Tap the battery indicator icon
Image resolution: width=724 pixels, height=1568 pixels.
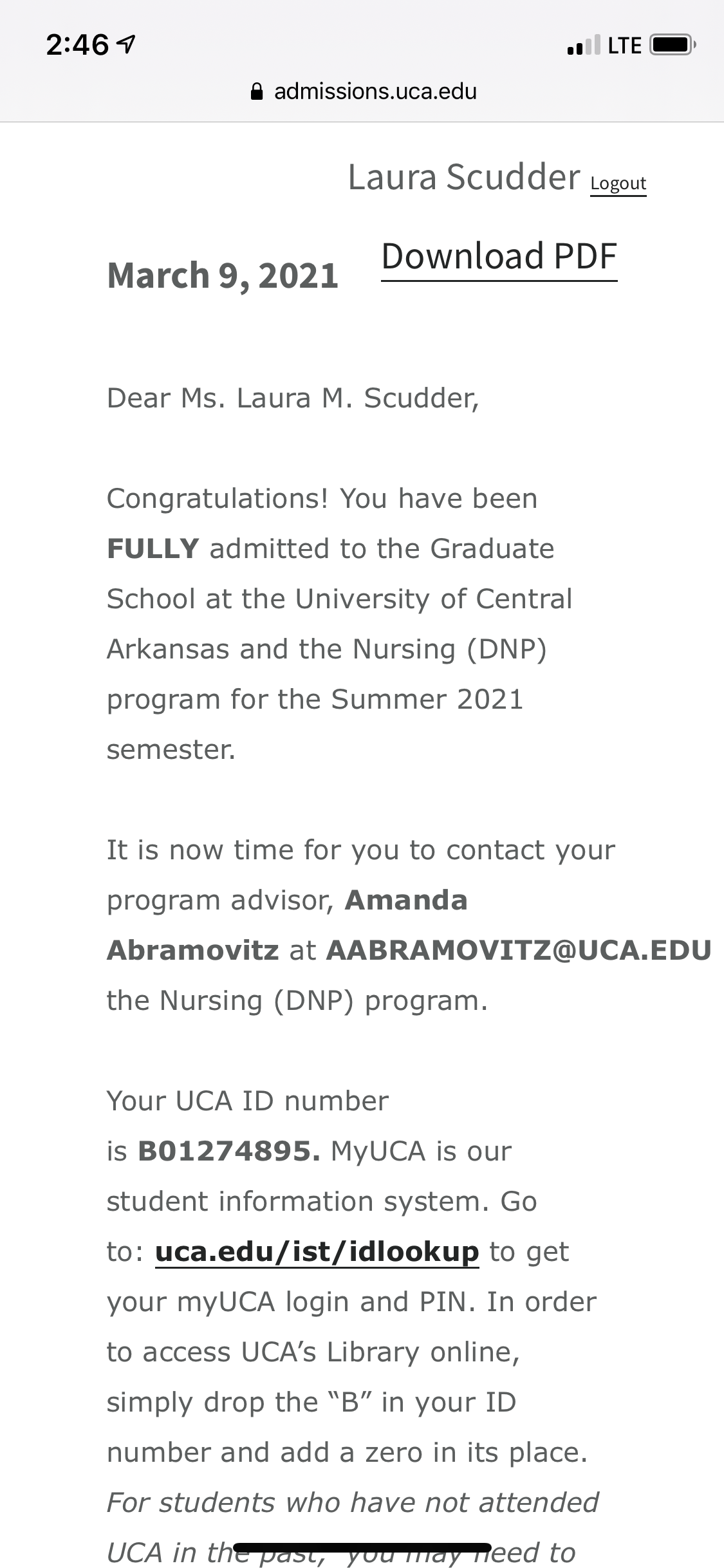(673, 45)
